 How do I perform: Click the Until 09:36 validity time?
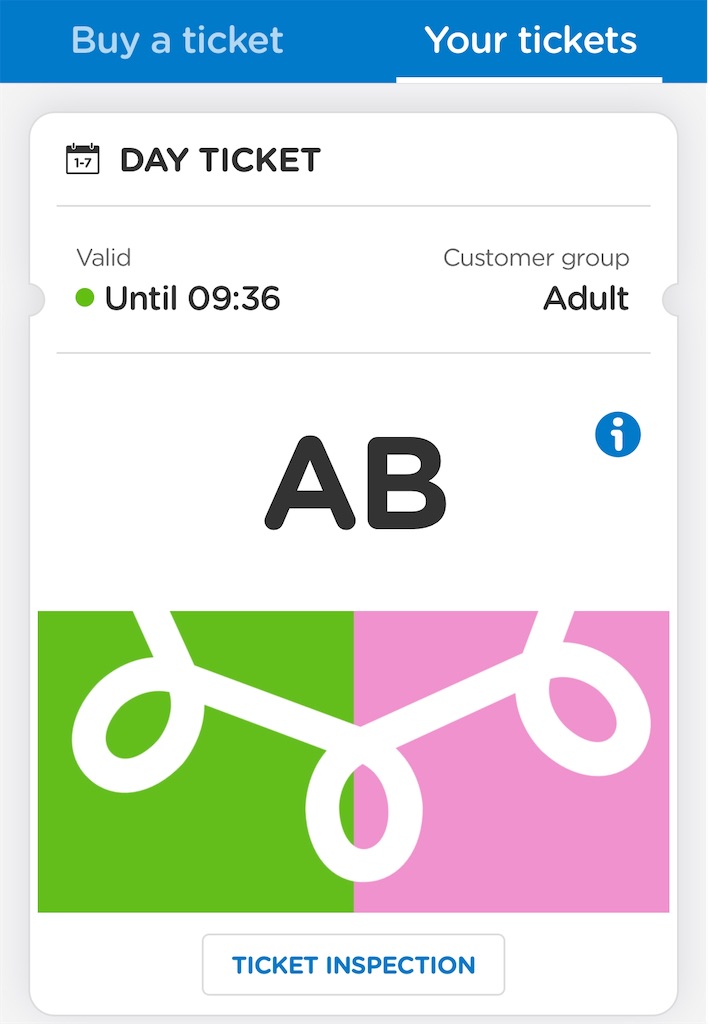click(193, 298)
